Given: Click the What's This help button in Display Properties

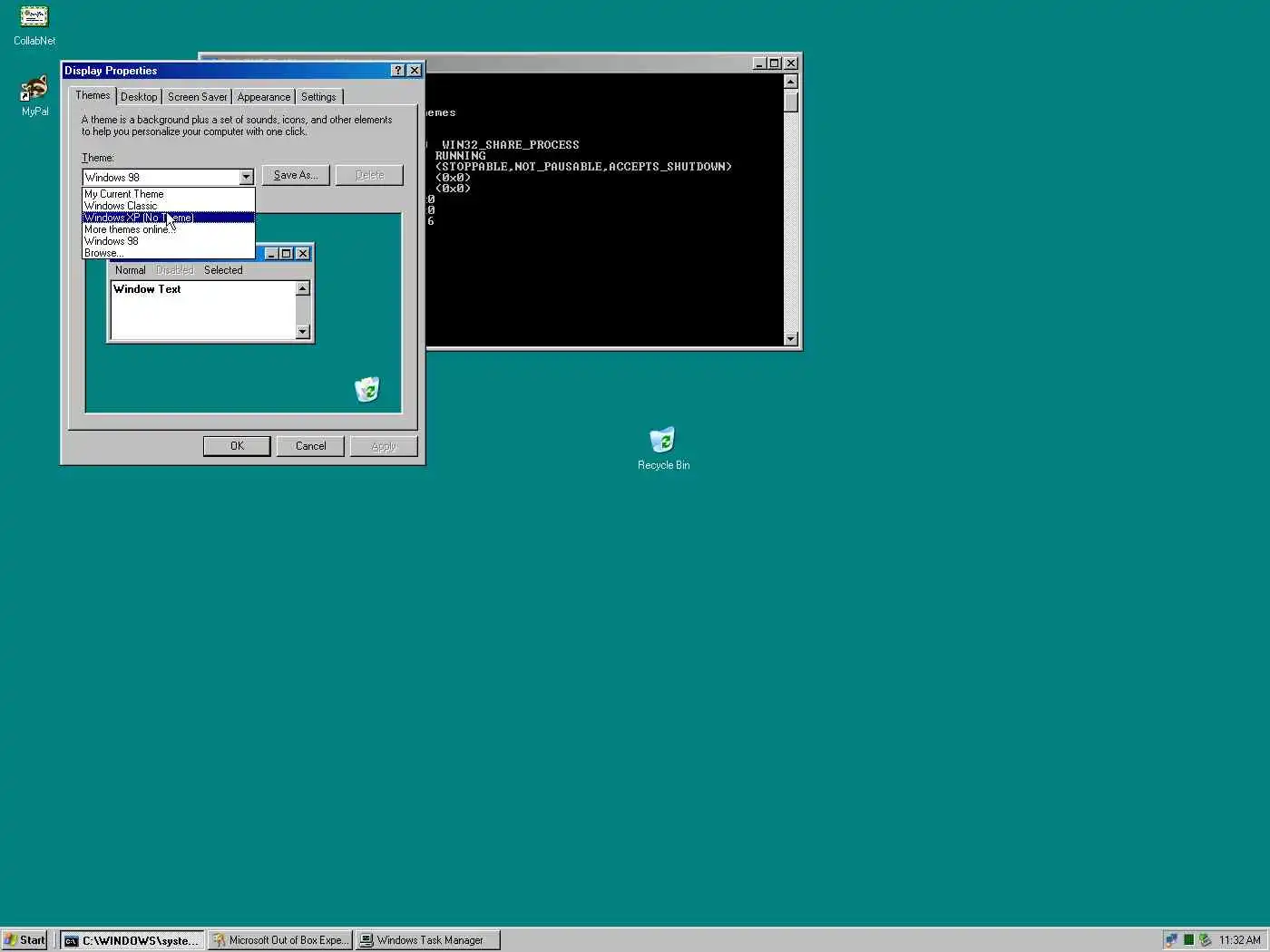Looking at the screenshot, I should pyautogui.click(x=398, y=71).
